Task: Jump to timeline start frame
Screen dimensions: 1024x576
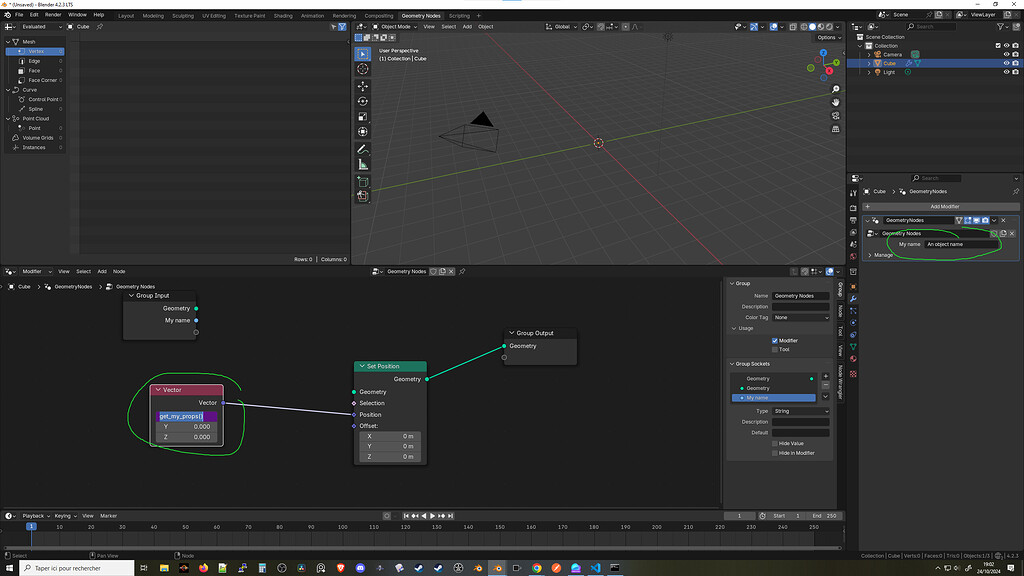Action: tap(406, 516)
